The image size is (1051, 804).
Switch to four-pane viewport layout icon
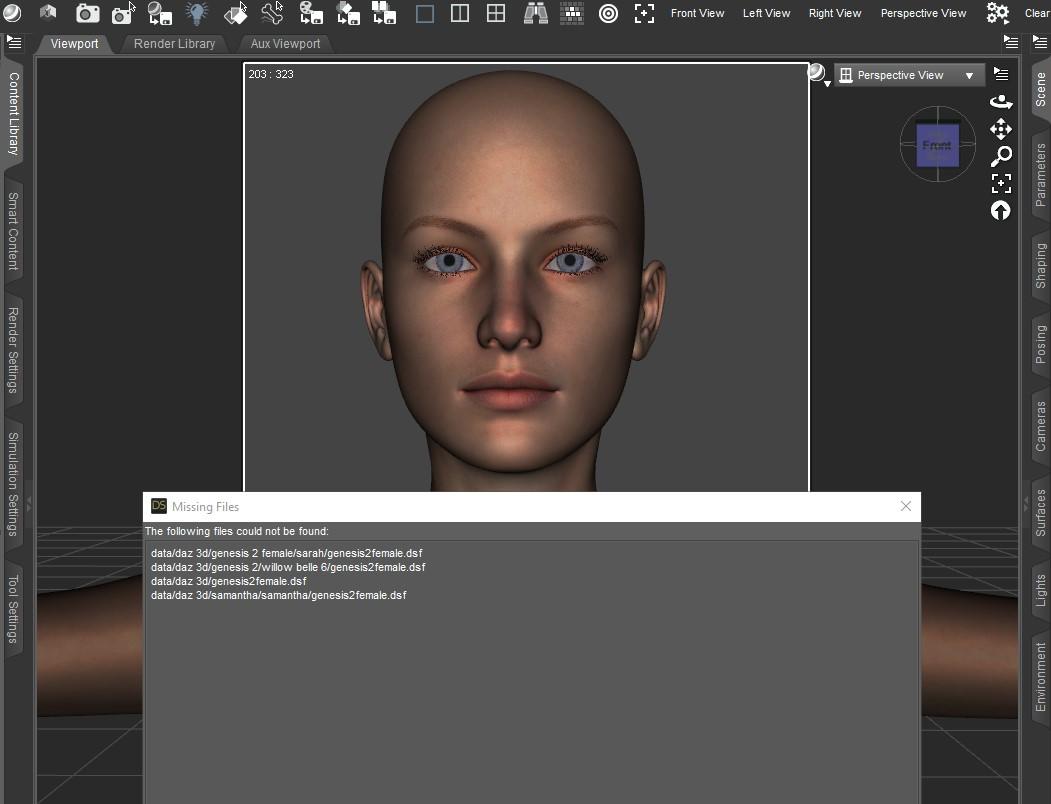point(496,13)
